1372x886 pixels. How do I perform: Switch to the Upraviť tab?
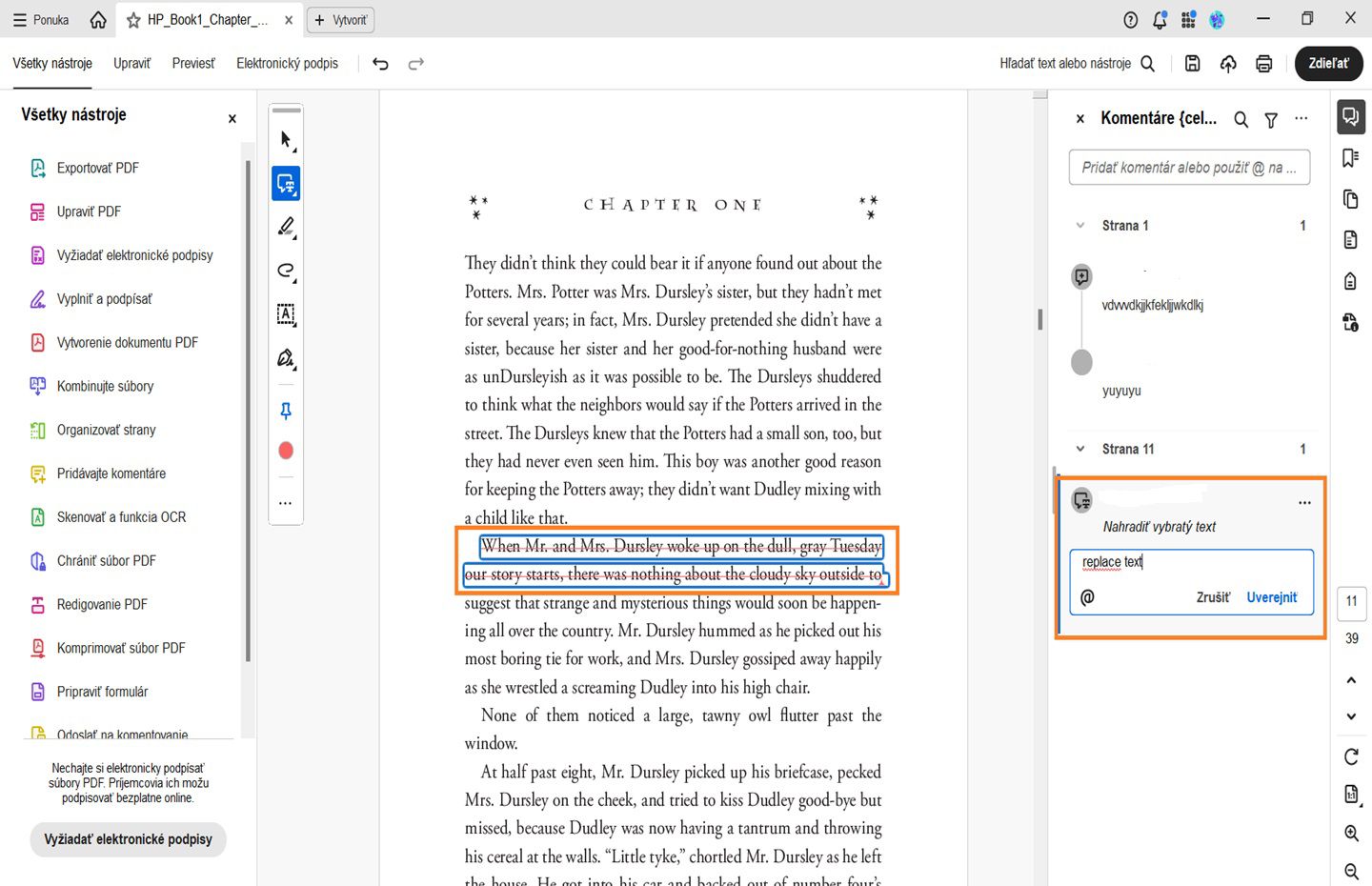pos(131,63)
